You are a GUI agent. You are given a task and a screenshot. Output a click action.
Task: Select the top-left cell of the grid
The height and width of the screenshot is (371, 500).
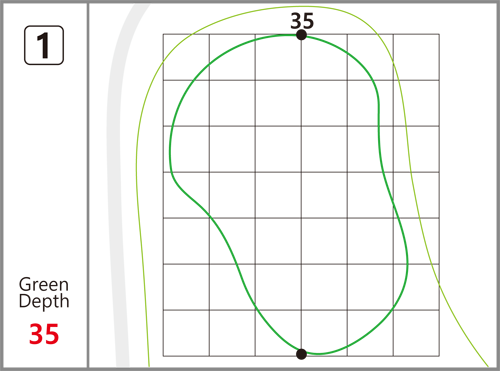pyautogui.click(x=186, y=57)
